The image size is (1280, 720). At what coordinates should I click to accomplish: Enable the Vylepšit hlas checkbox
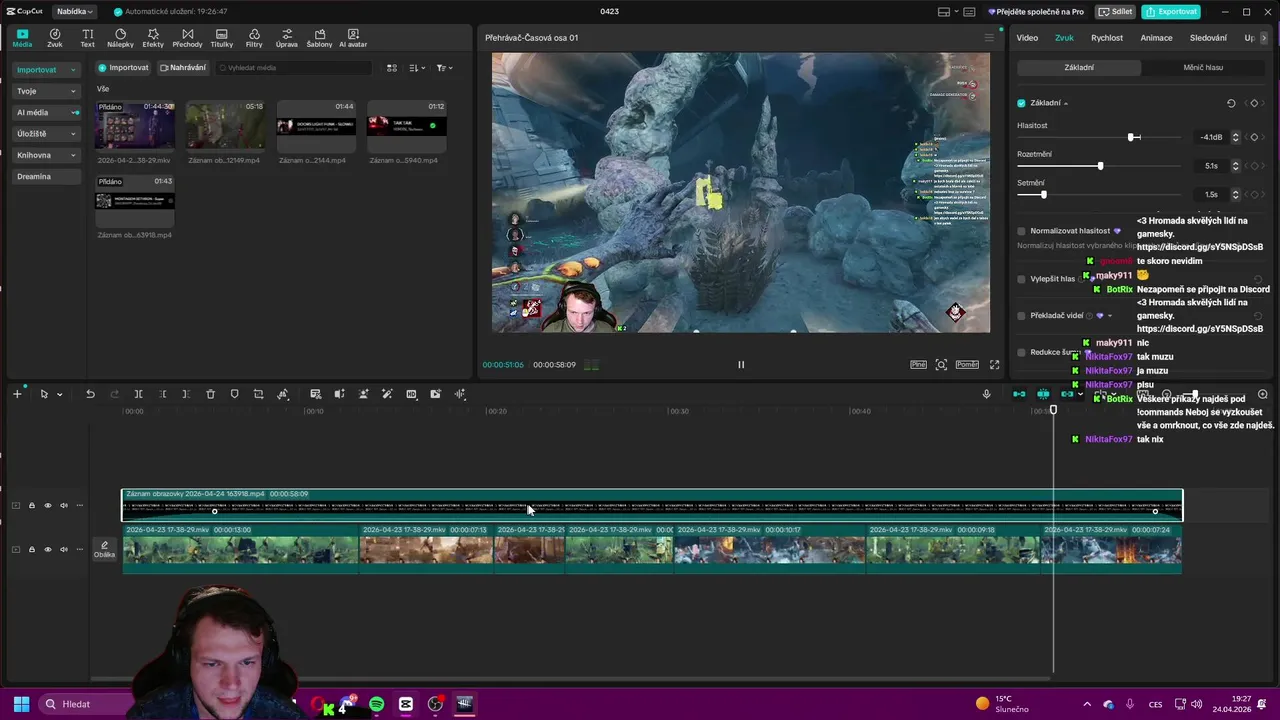coord(1021,279)
